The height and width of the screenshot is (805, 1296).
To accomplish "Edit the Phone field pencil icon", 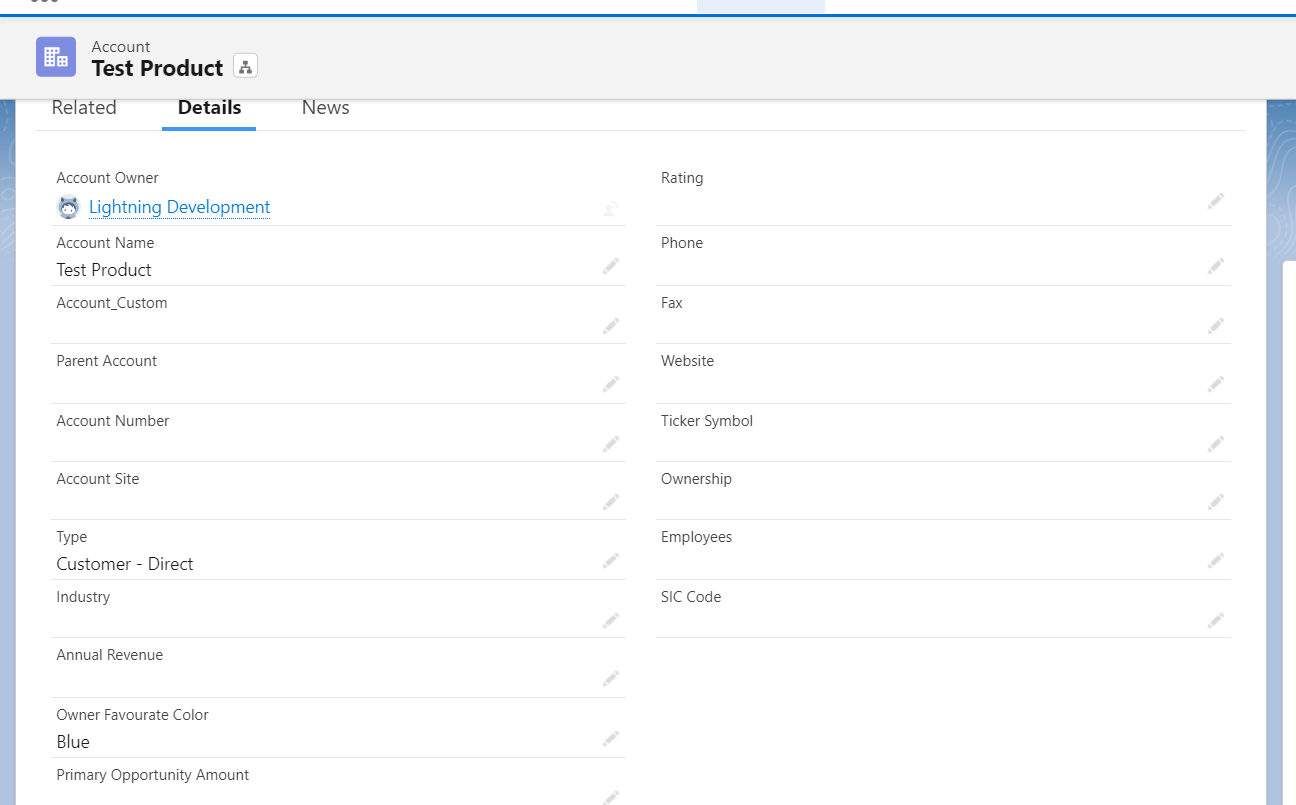I will [x=1215, y=266].
